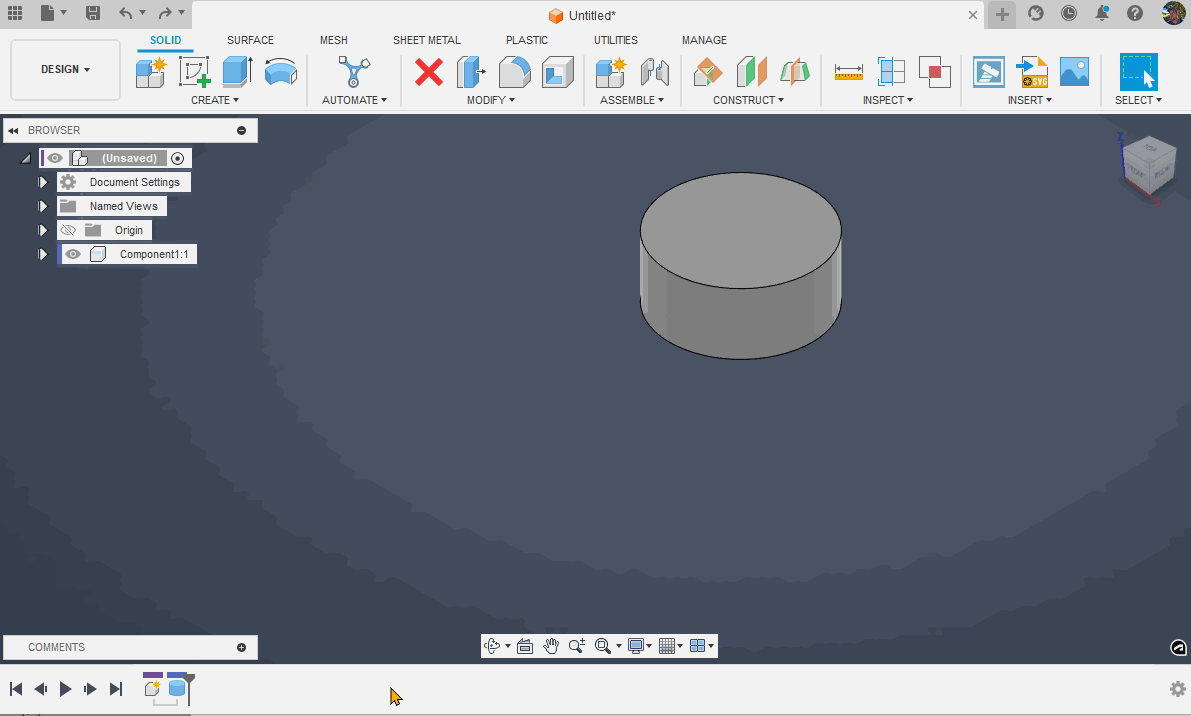Image resolution: width=1191 pixels, height=716 pixels.
Task: Switch to the SHEET METAL tab
Action: [x=427, y=40]
